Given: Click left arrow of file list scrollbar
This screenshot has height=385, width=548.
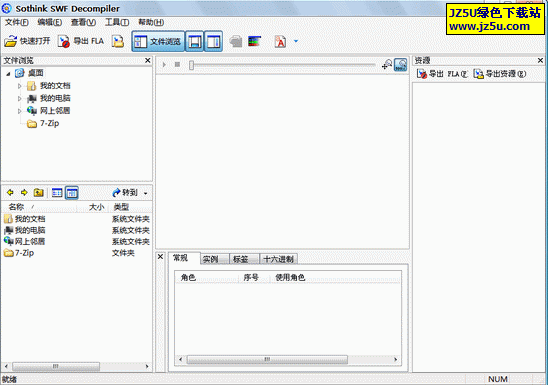Looking at the screenshot, I should (6, 366).
